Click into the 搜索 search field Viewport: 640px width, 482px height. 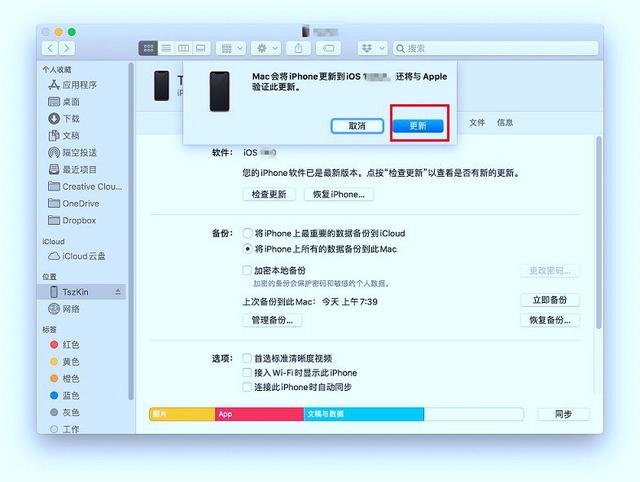tap(496, 49)
